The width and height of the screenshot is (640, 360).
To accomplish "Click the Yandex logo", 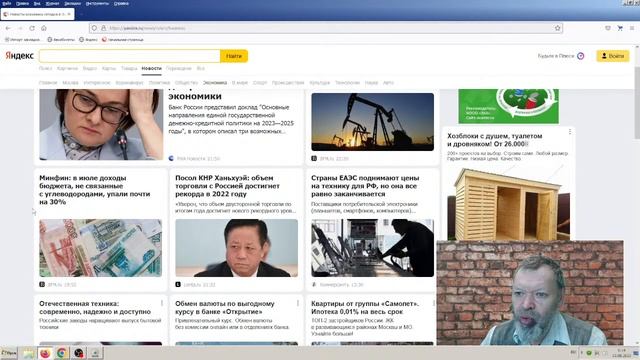I will point(19,56).
